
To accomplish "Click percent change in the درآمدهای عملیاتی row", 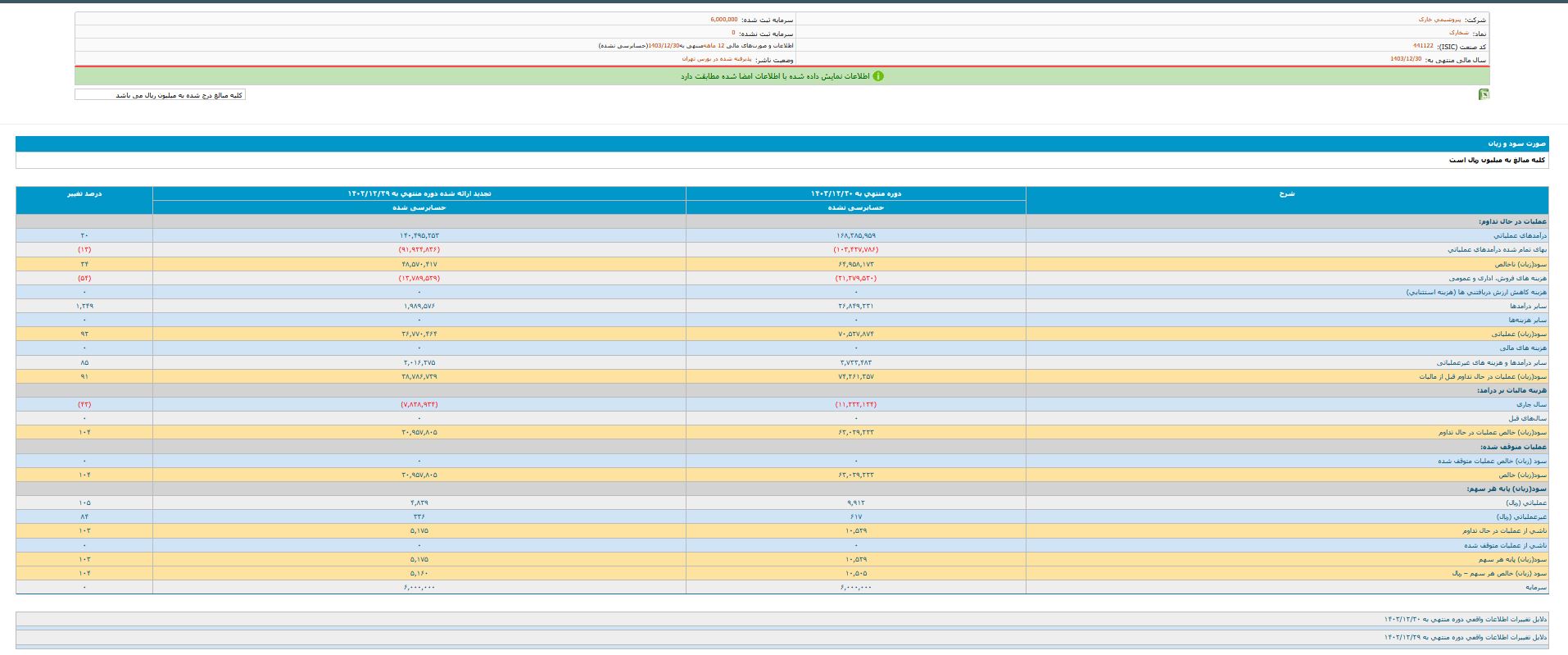I will point(84,235).
